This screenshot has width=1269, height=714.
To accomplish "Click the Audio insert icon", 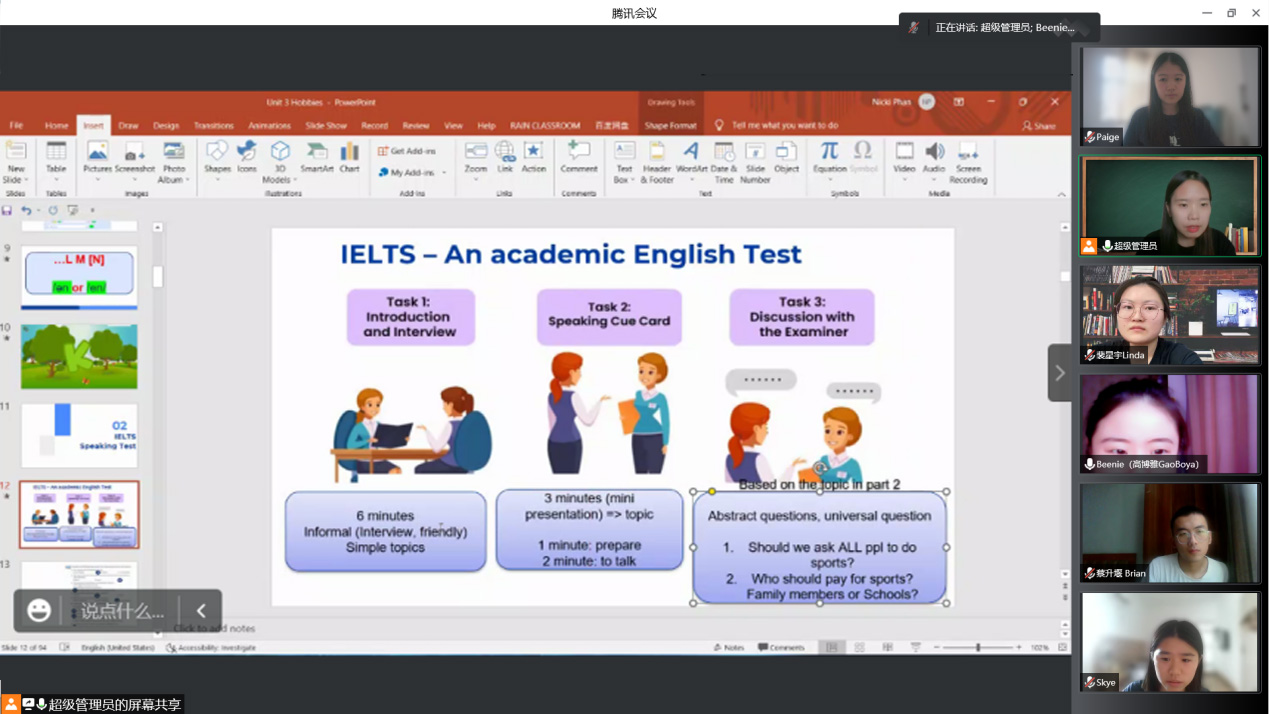I will [x=934, y=160].
